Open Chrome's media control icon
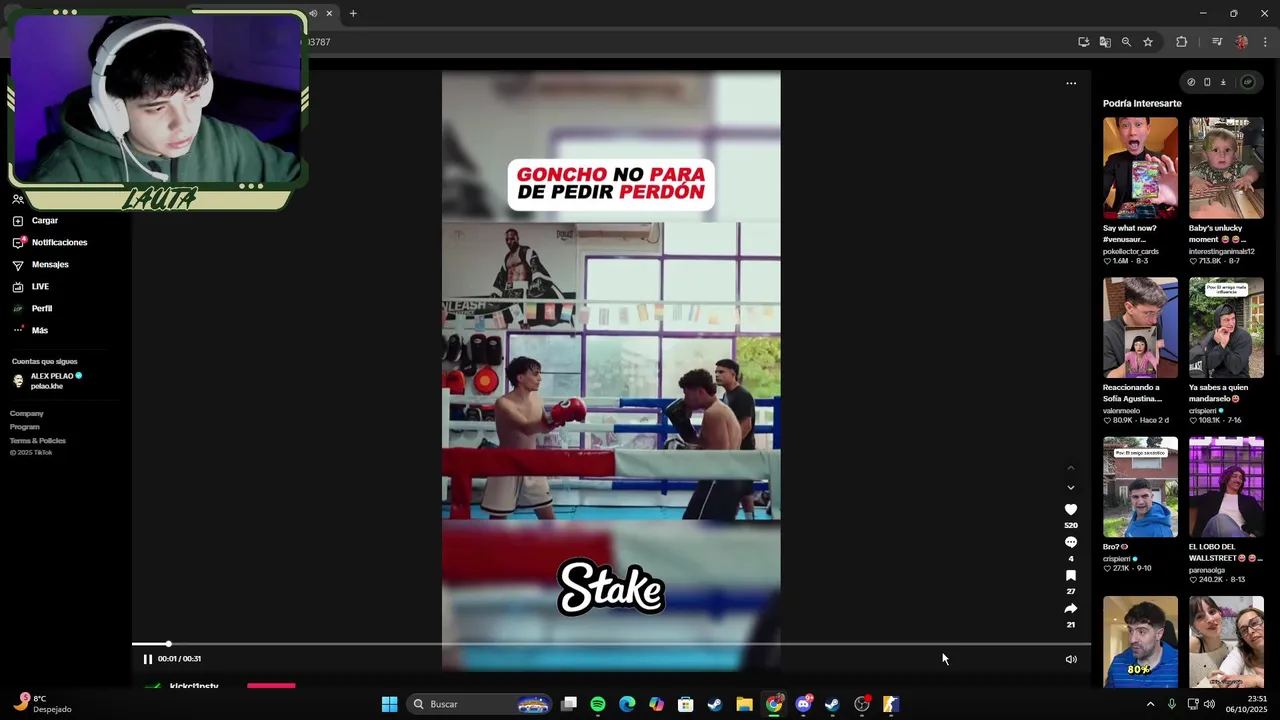1280x720 pixels. pyautogui.click(x=1217, y=42)
